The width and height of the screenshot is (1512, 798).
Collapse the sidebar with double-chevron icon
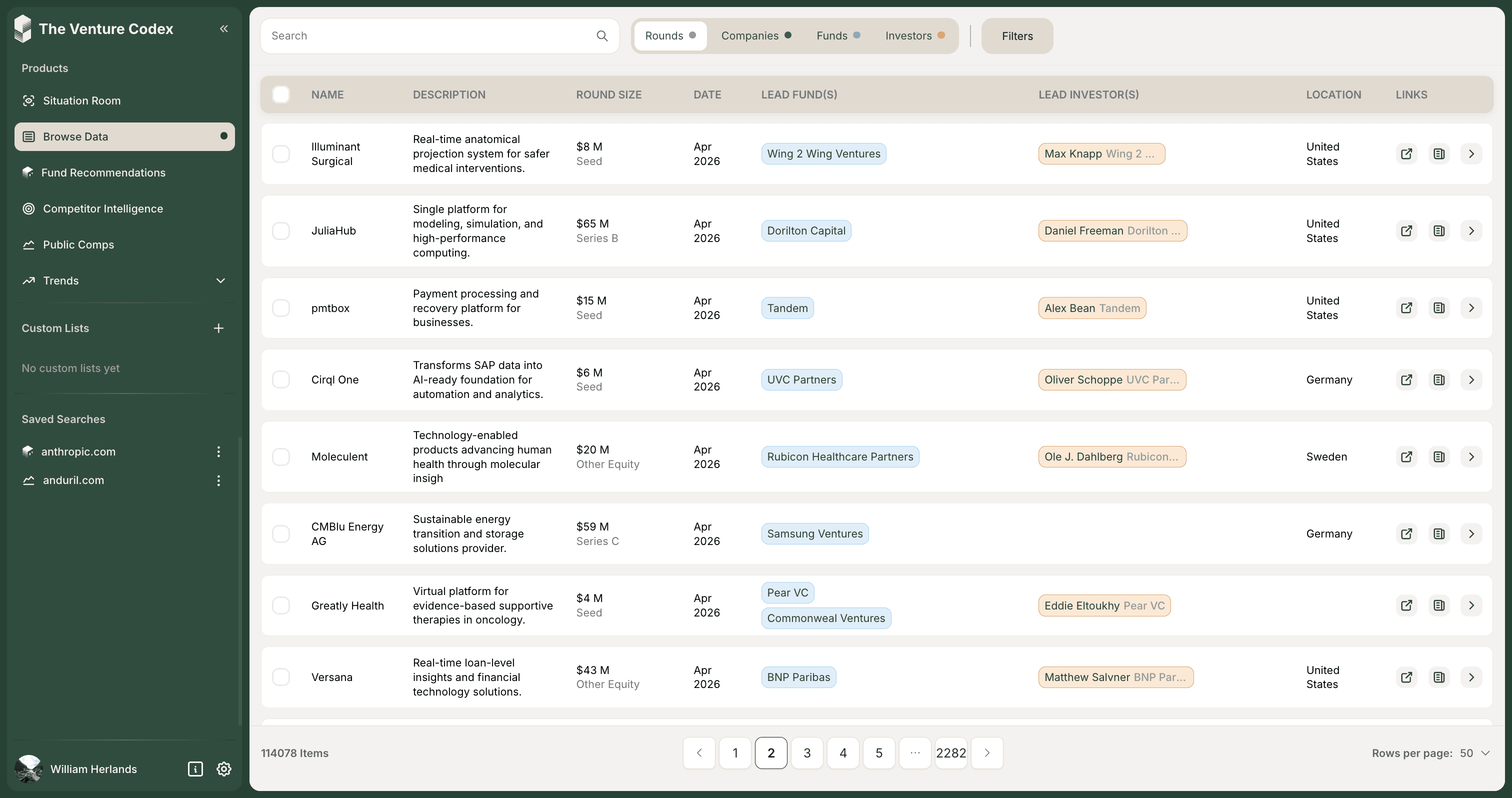223,29
